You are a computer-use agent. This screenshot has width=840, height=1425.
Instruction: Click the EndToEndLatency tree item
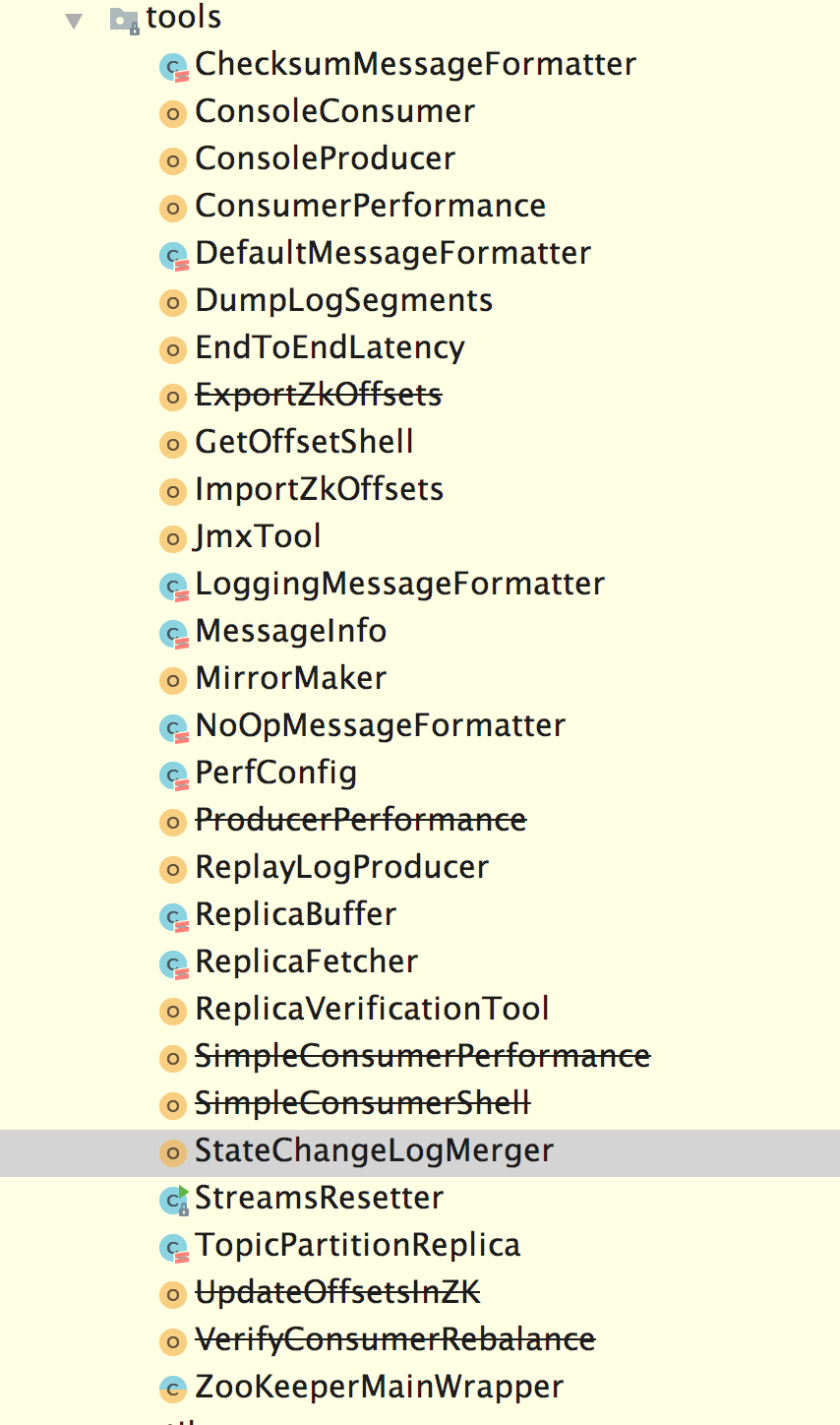tap(330, 348)
